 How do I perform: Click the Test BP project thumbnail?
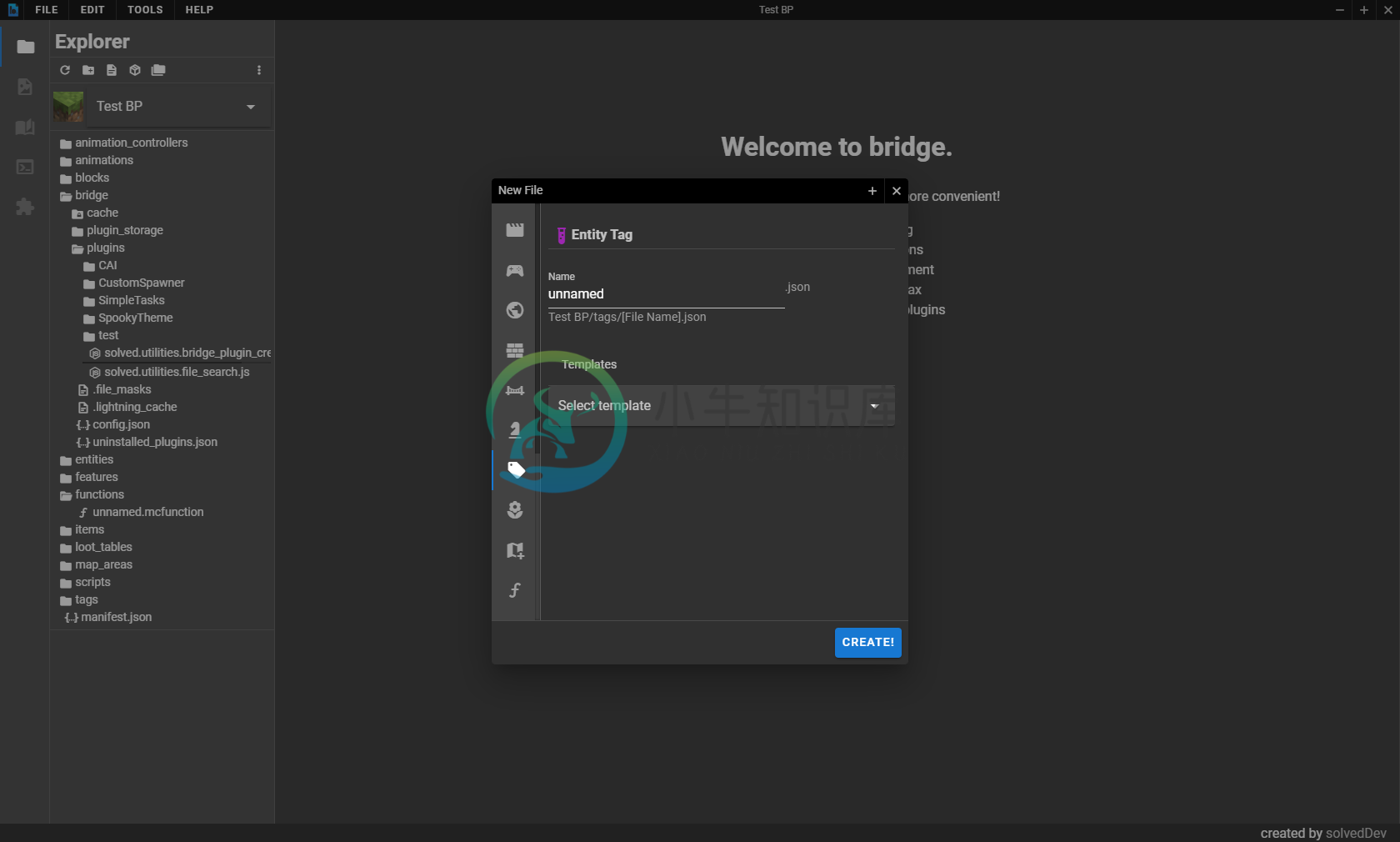tap(68, 107)
